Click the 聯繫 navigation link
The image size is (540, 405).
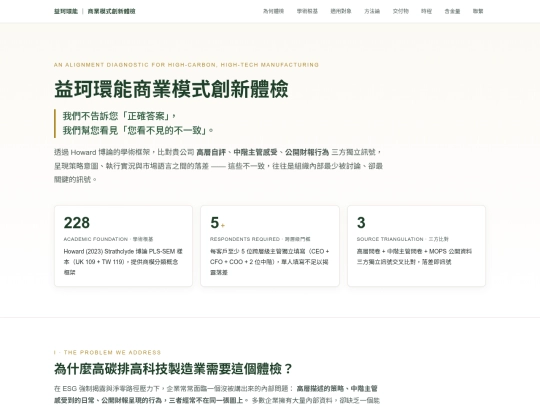coord(478,11)
